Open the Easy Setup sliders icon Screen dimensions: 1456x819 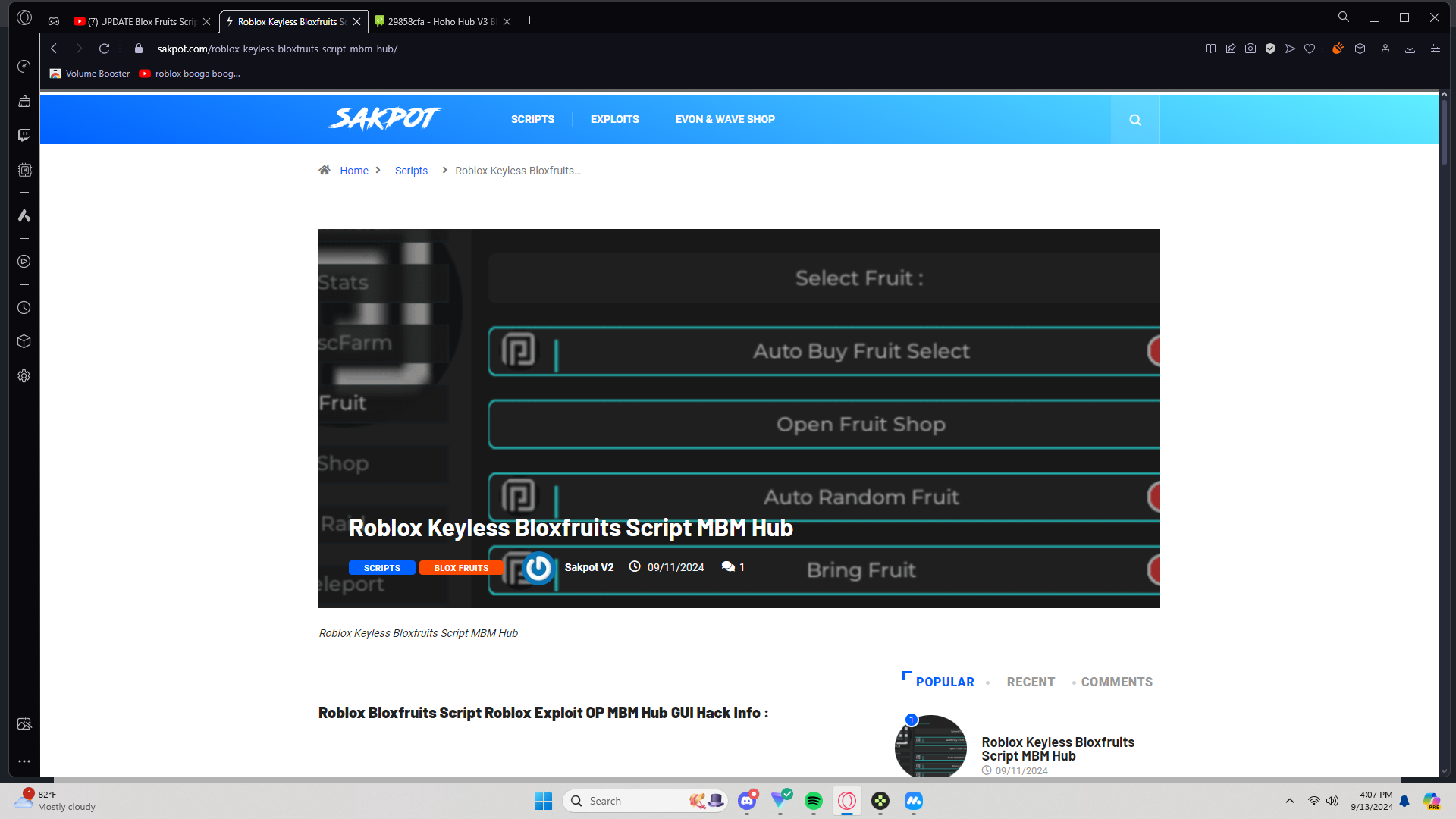tap(1436, 49)
